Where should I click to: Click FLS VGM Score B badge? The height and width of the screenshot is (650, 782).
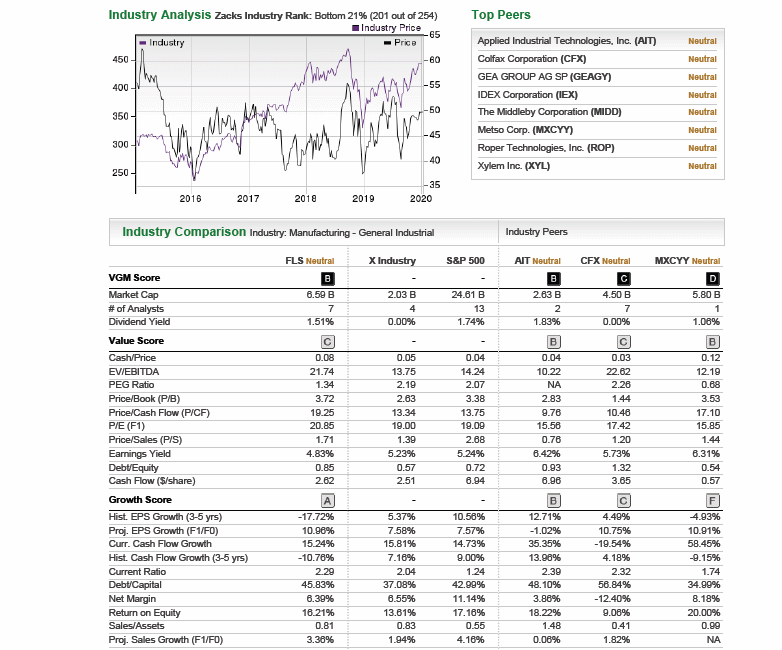click(x=328, y=278)
